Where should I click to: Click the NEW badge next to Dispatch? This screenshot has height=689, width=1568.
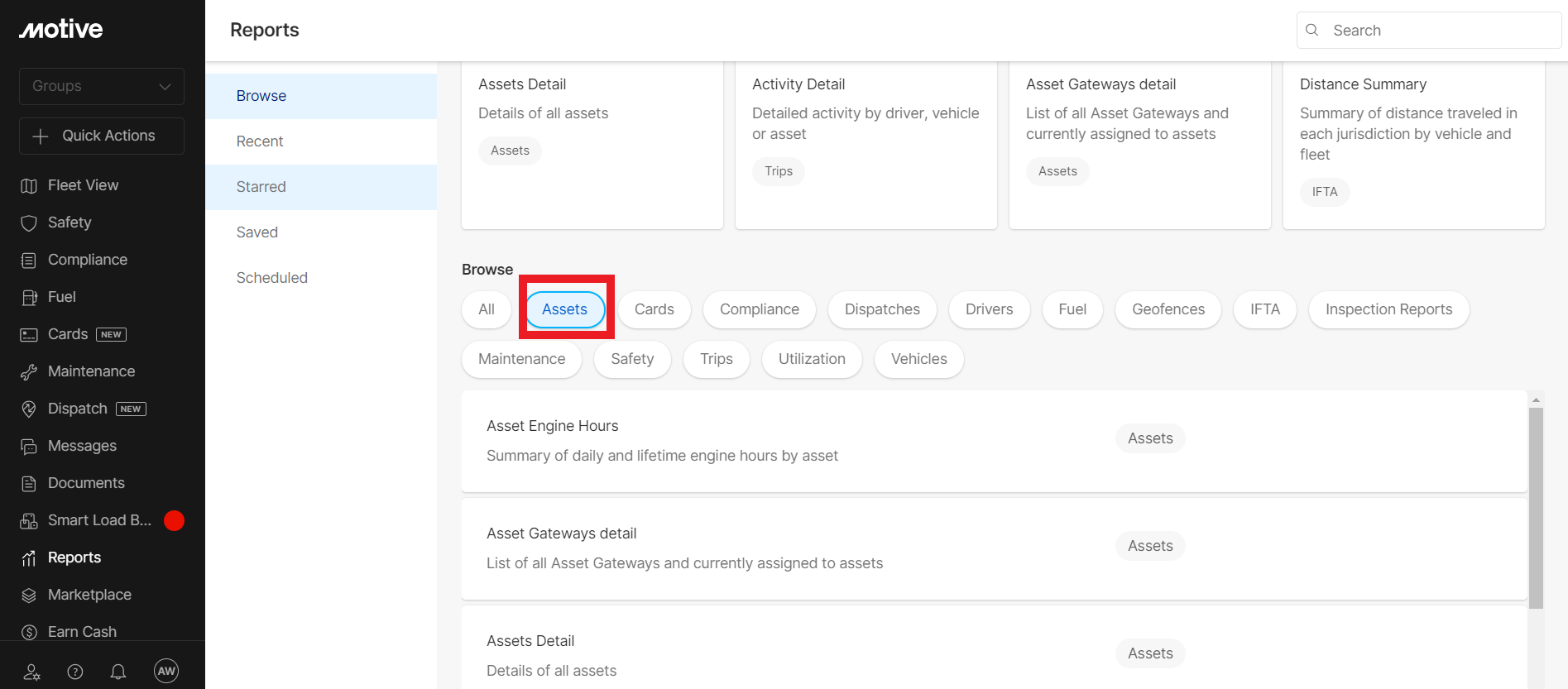click(131, 409)
